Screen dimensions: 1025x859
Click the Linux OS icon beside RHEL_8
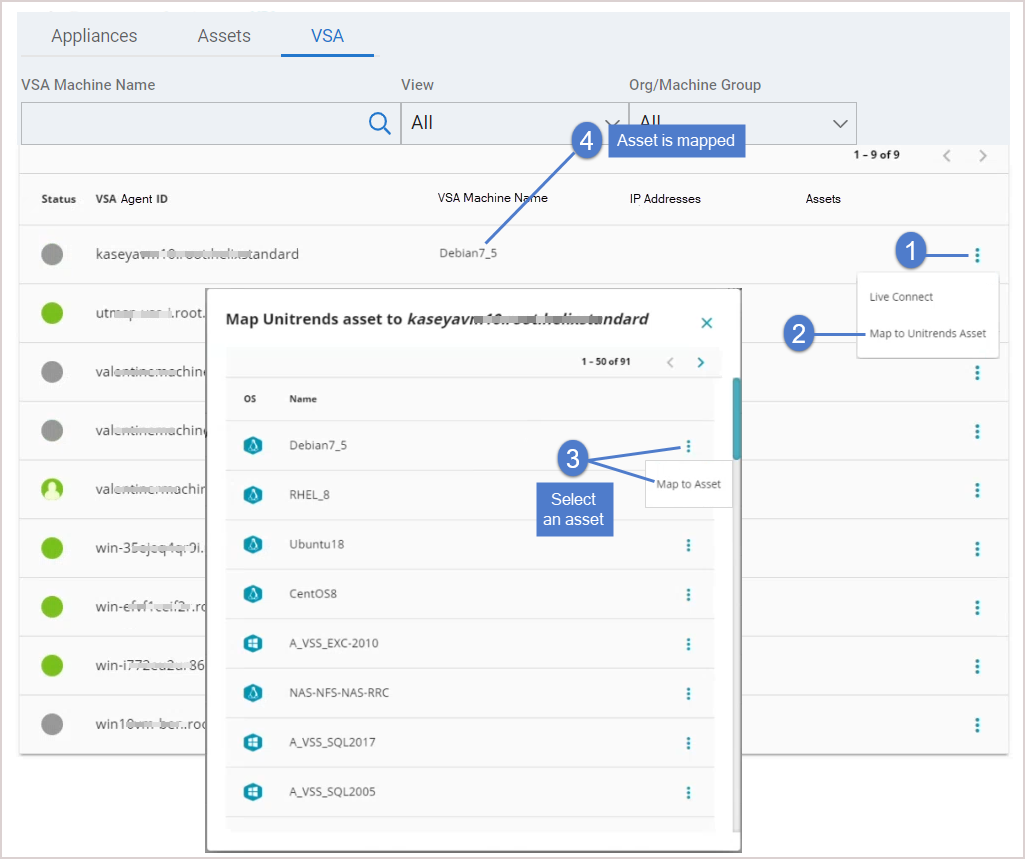point(253,495)
